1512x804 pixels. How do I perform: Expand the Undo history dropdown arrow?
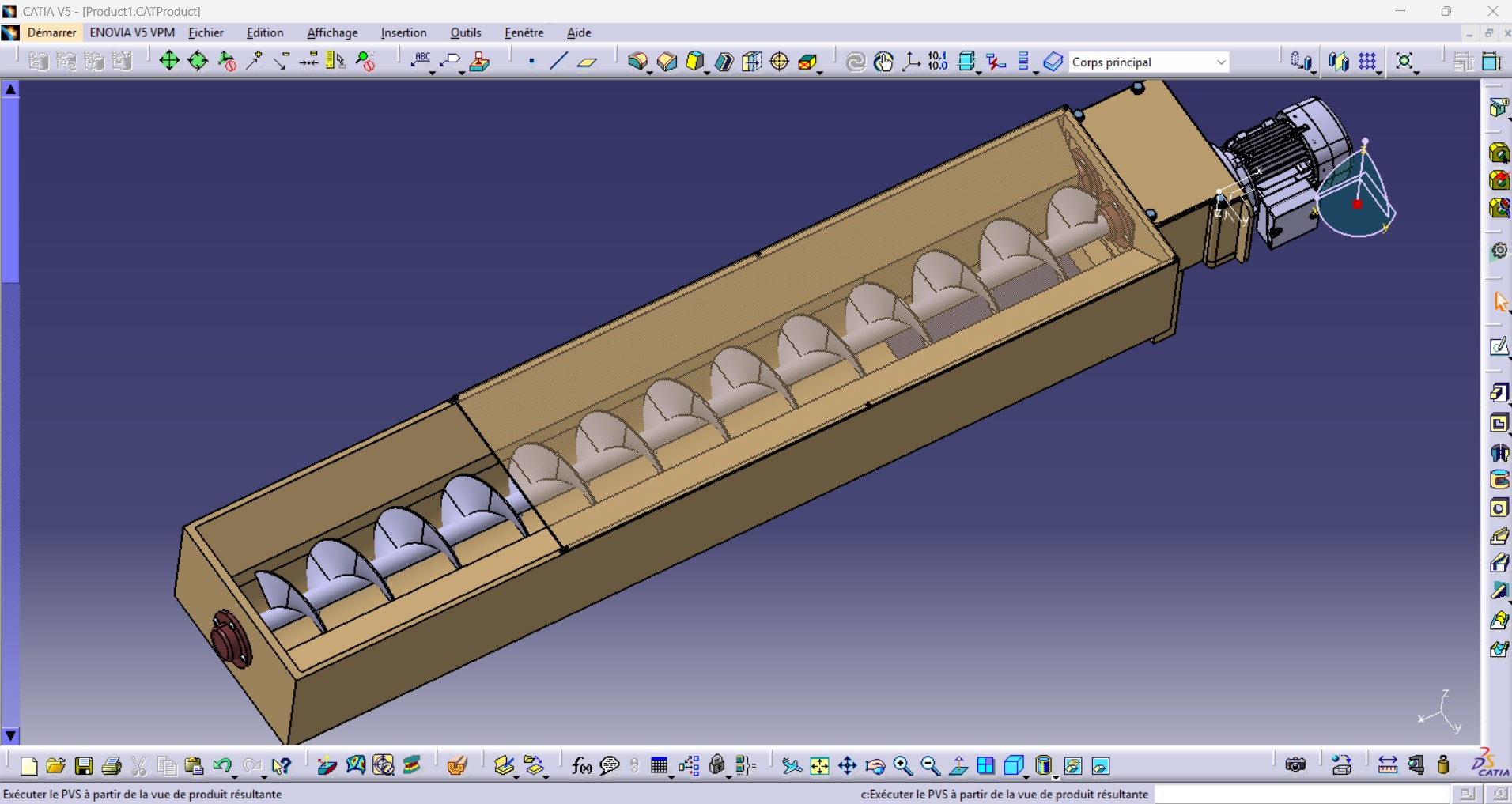235,776
